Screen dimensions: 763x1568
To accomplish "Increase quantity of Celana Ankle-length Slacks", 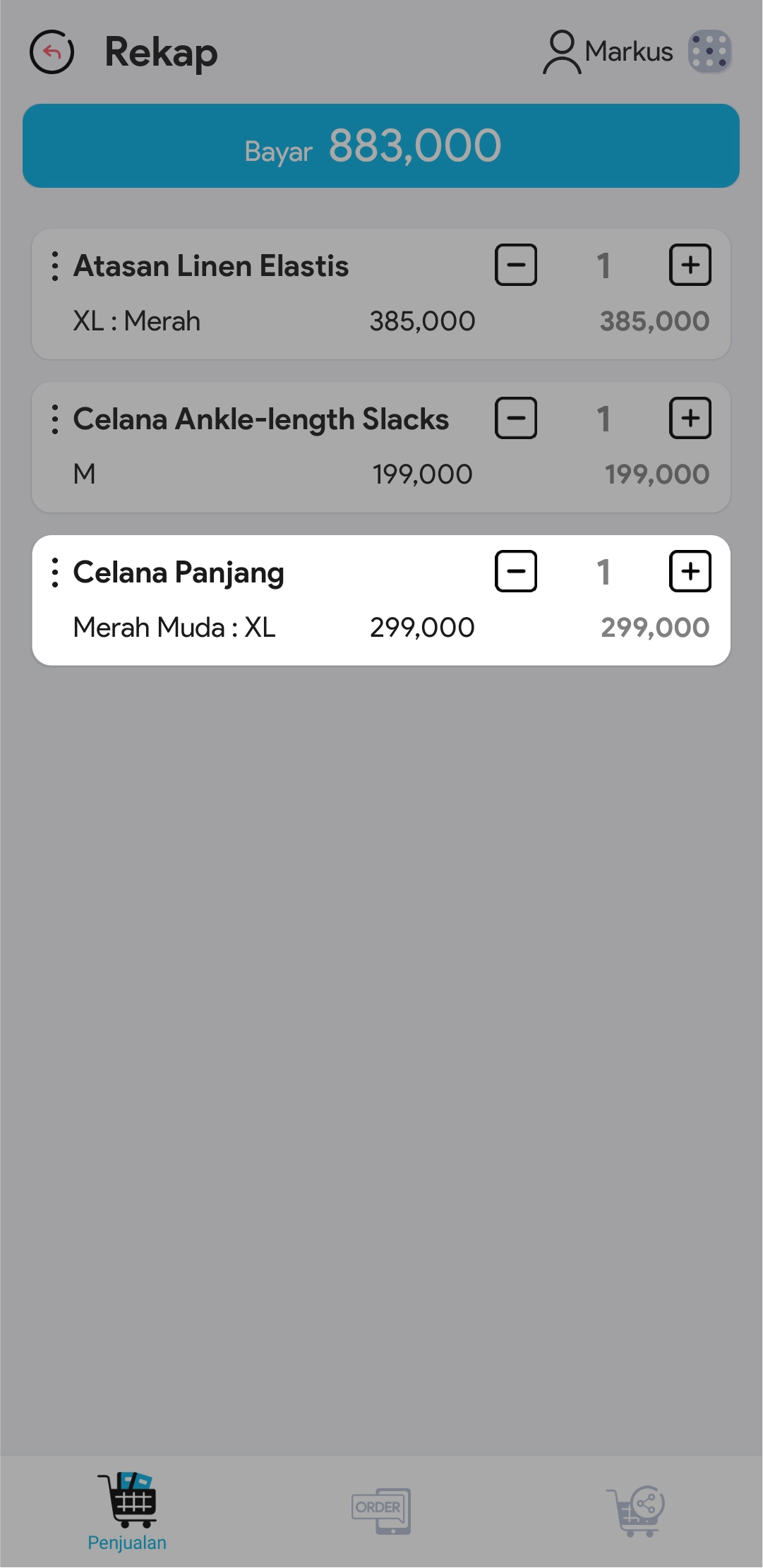I will point(690,419).
